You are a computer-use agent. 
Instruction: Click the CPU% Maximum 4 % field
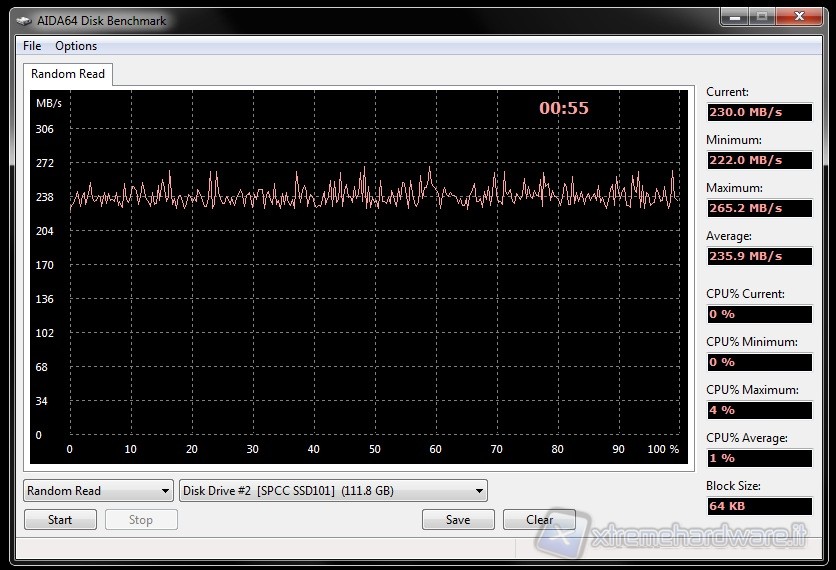click(x=759, y=410)
